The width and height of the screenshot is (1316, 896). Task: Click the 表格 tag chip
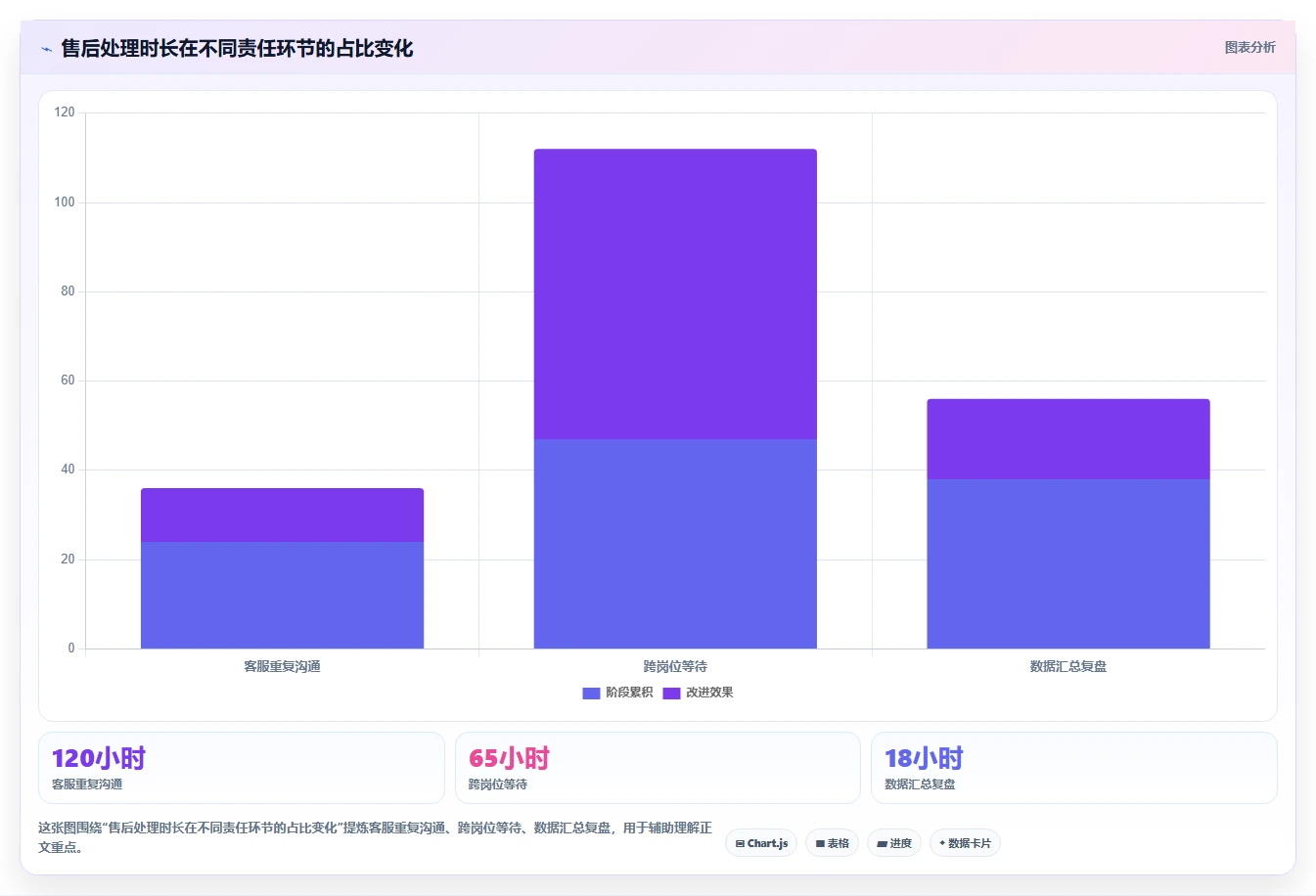coord(832,843)
